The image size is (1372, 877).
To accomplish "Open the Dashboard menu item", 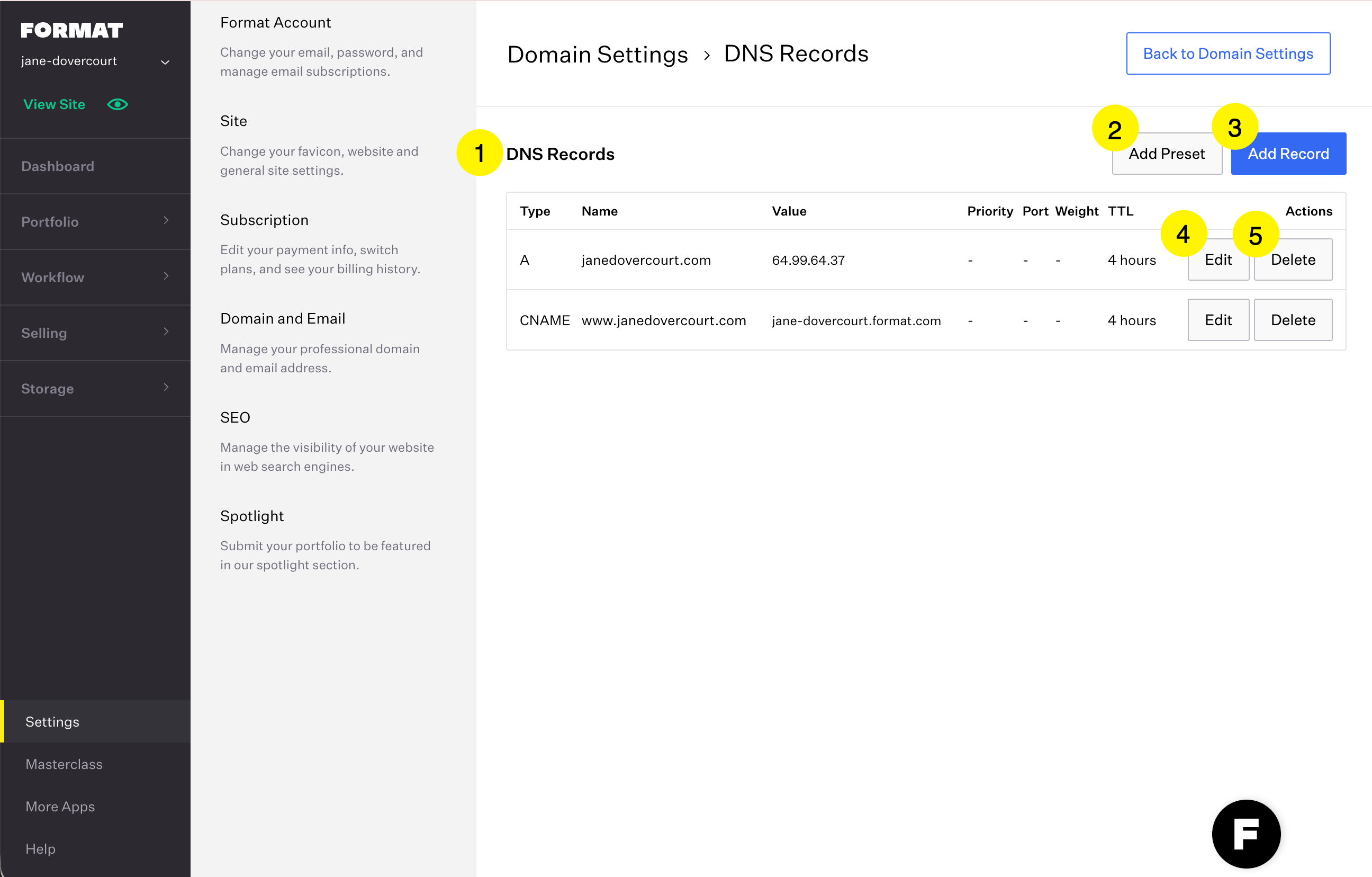I will click(58, 166).
